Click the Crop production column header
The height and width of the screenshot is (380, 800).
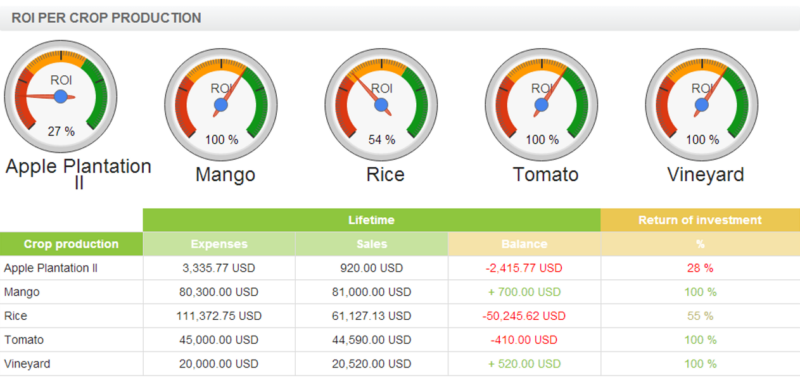pyautogui.click(x=71, y=244)
